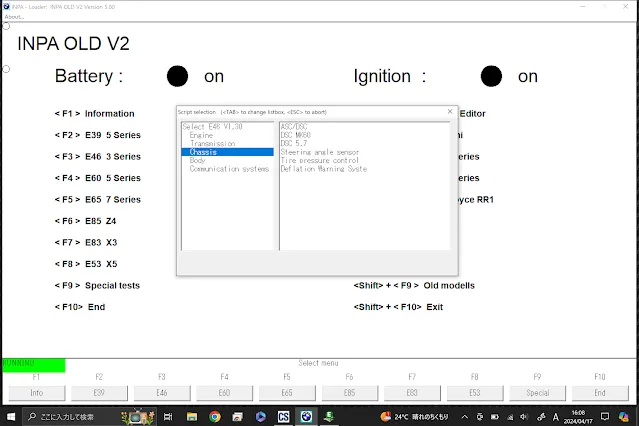
Task: Click the E60 function button
Action: [224, 393]
